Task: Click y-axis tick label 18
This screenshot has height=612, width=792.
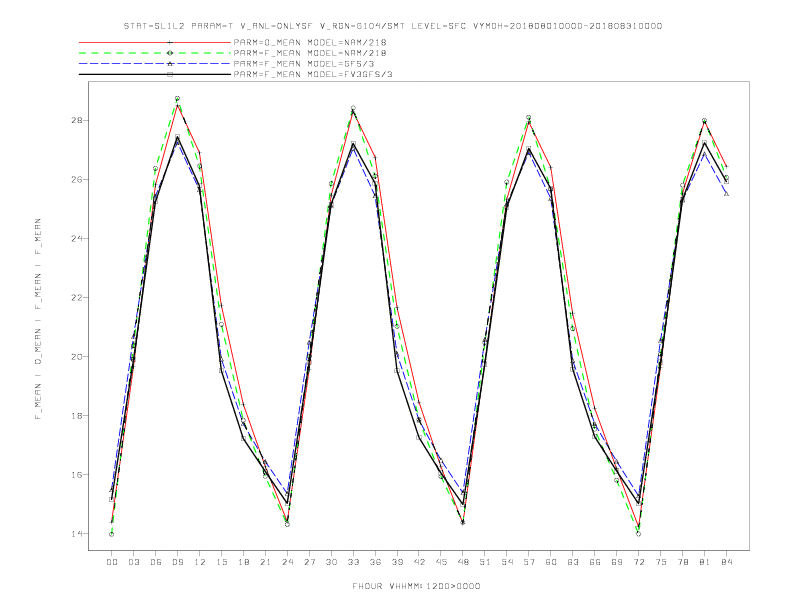Action: pyautogui.click(x=77, y=416)
